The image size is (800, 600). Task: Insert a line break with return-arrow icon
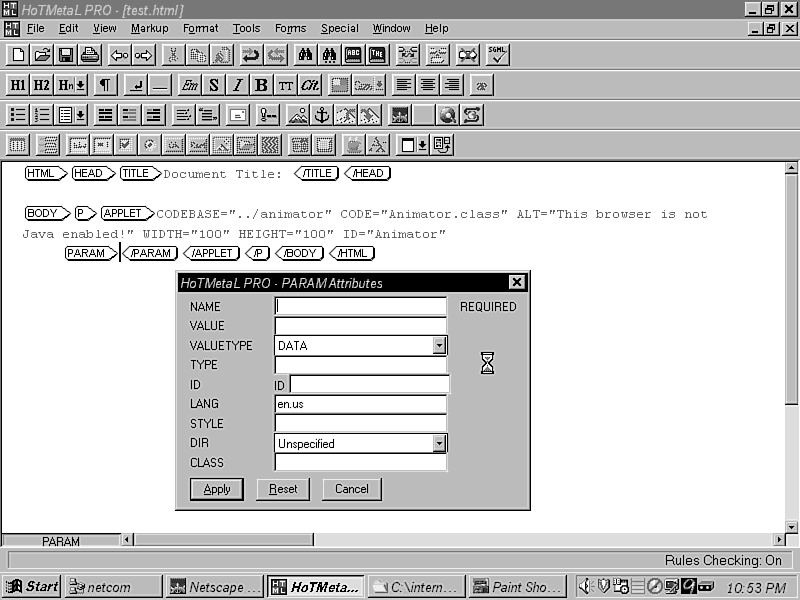[136, 85]
